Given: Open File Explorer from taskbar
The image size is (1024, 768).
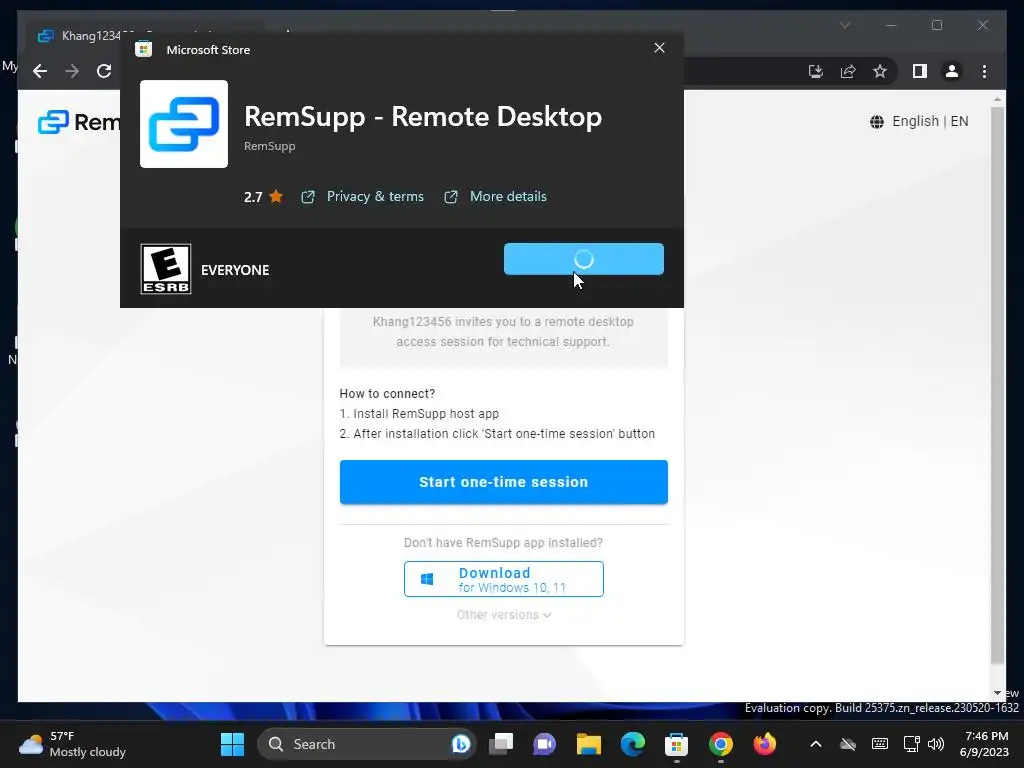Looking at the screenshot, I should coord(588,744).
